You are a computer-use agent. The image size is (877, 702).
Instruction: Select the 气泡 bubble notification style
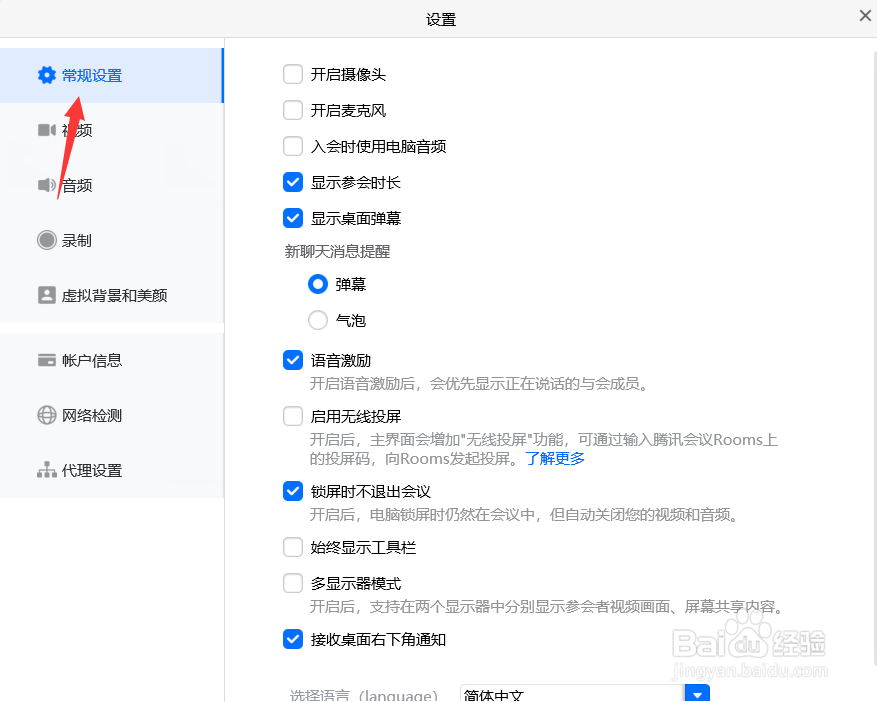coord(318,320)
